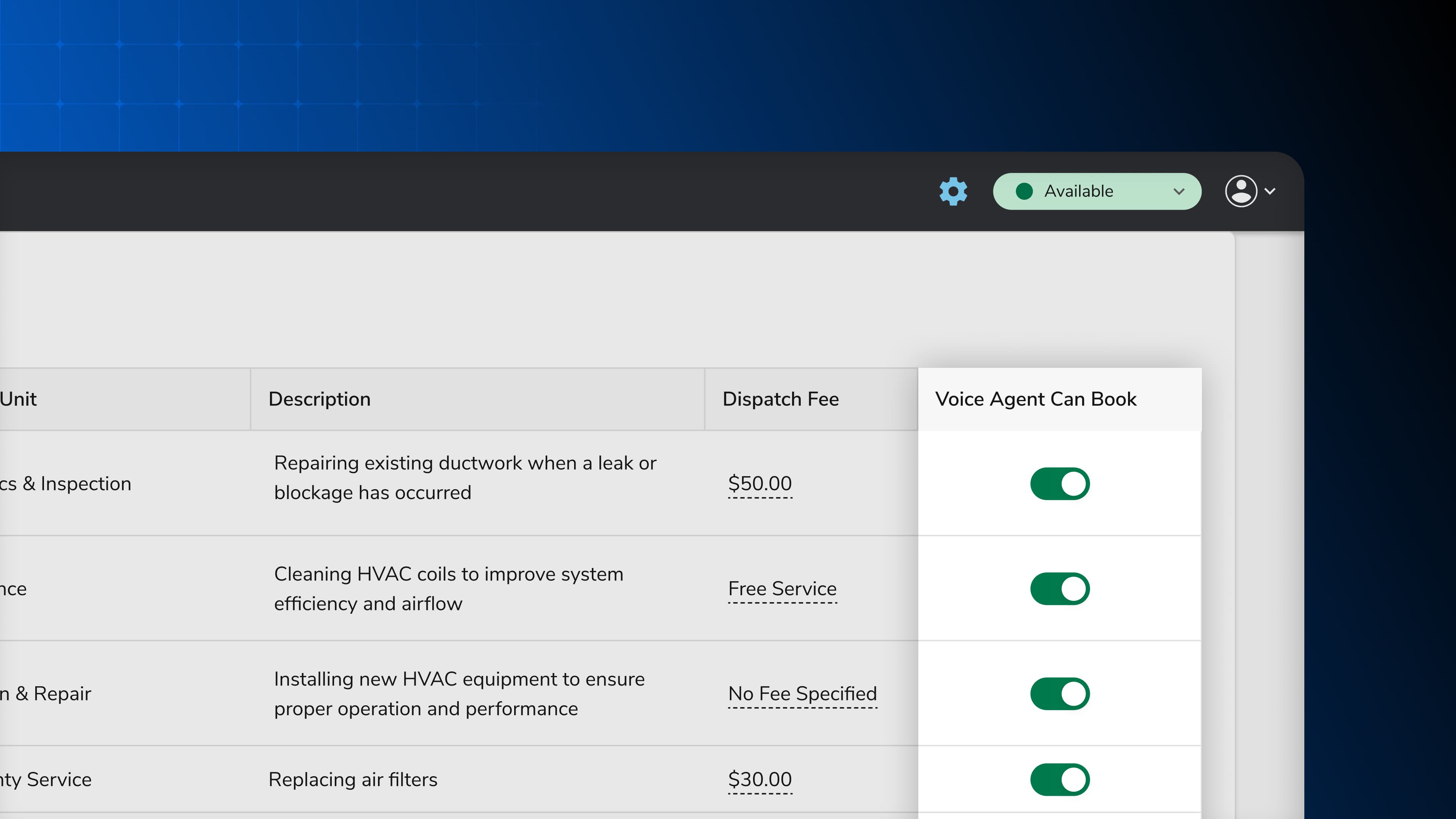Click the chevron arrow inside the Available pill
This screenshot has width=1456, height=819.
[1178, 191]
